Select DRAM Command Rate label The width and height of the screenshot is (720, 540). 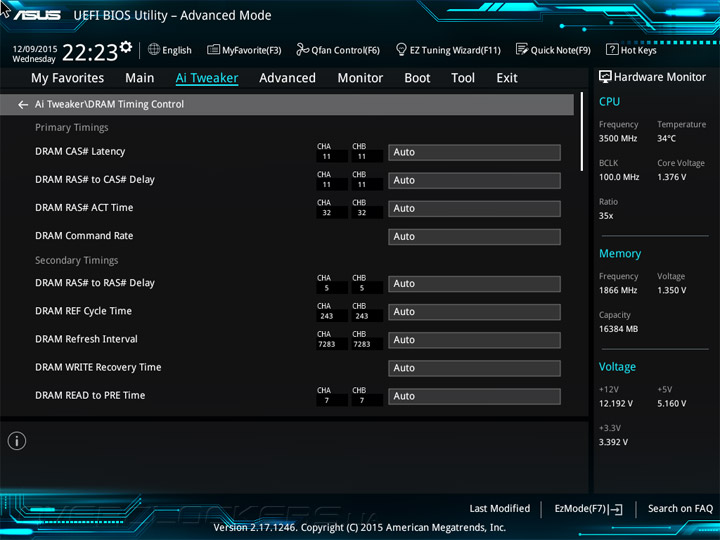coord(84,236)
